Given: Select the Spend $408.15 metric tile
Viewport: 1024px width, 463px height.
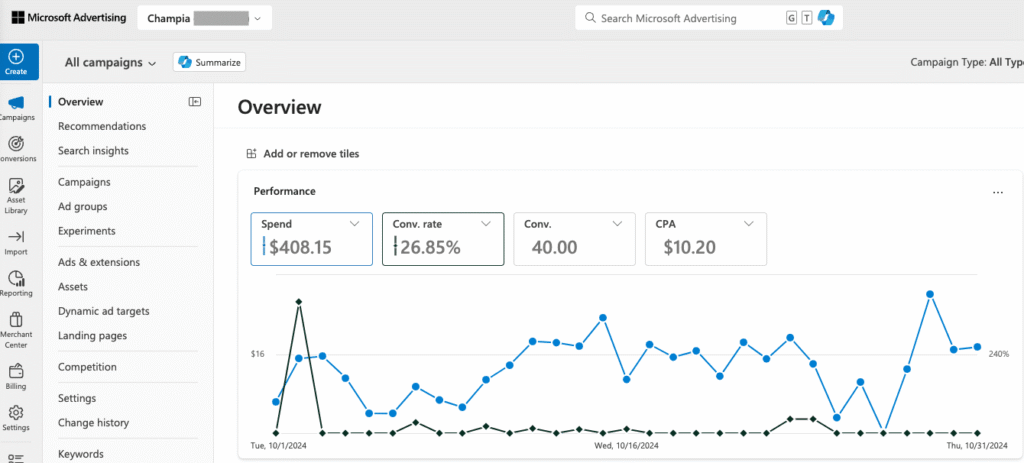Looking at the screenshot, I should (312, 239).
